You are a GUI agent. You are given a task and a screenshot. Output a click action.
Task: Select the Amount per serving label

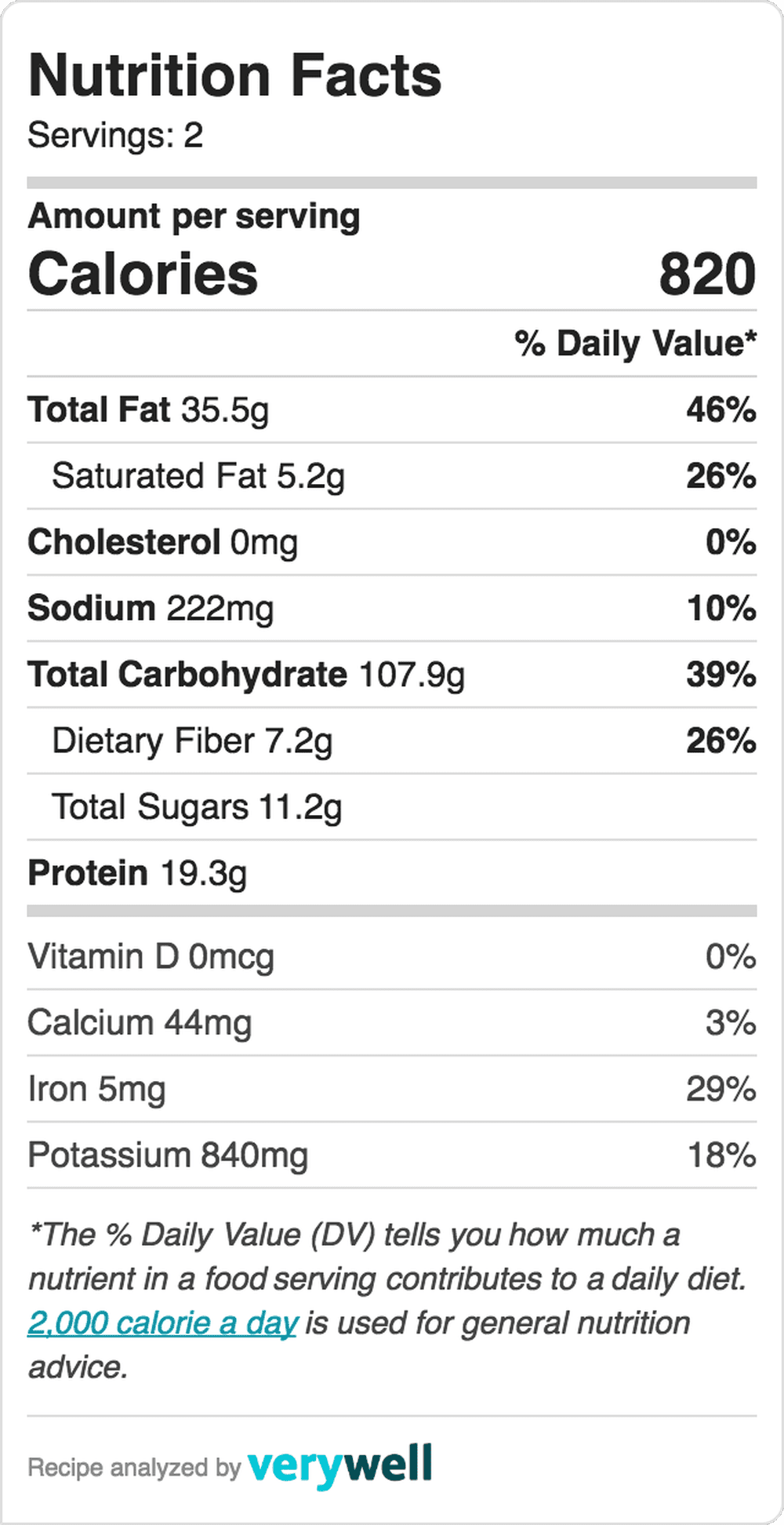pos(194,217)
